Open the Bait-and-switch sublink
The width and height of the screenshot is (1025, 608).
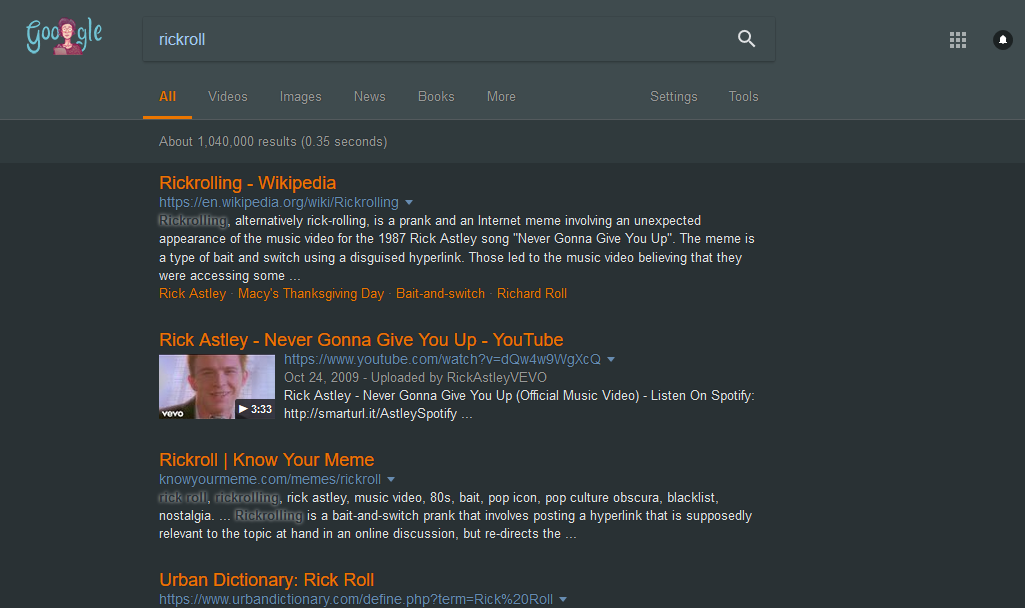(441, 294)
